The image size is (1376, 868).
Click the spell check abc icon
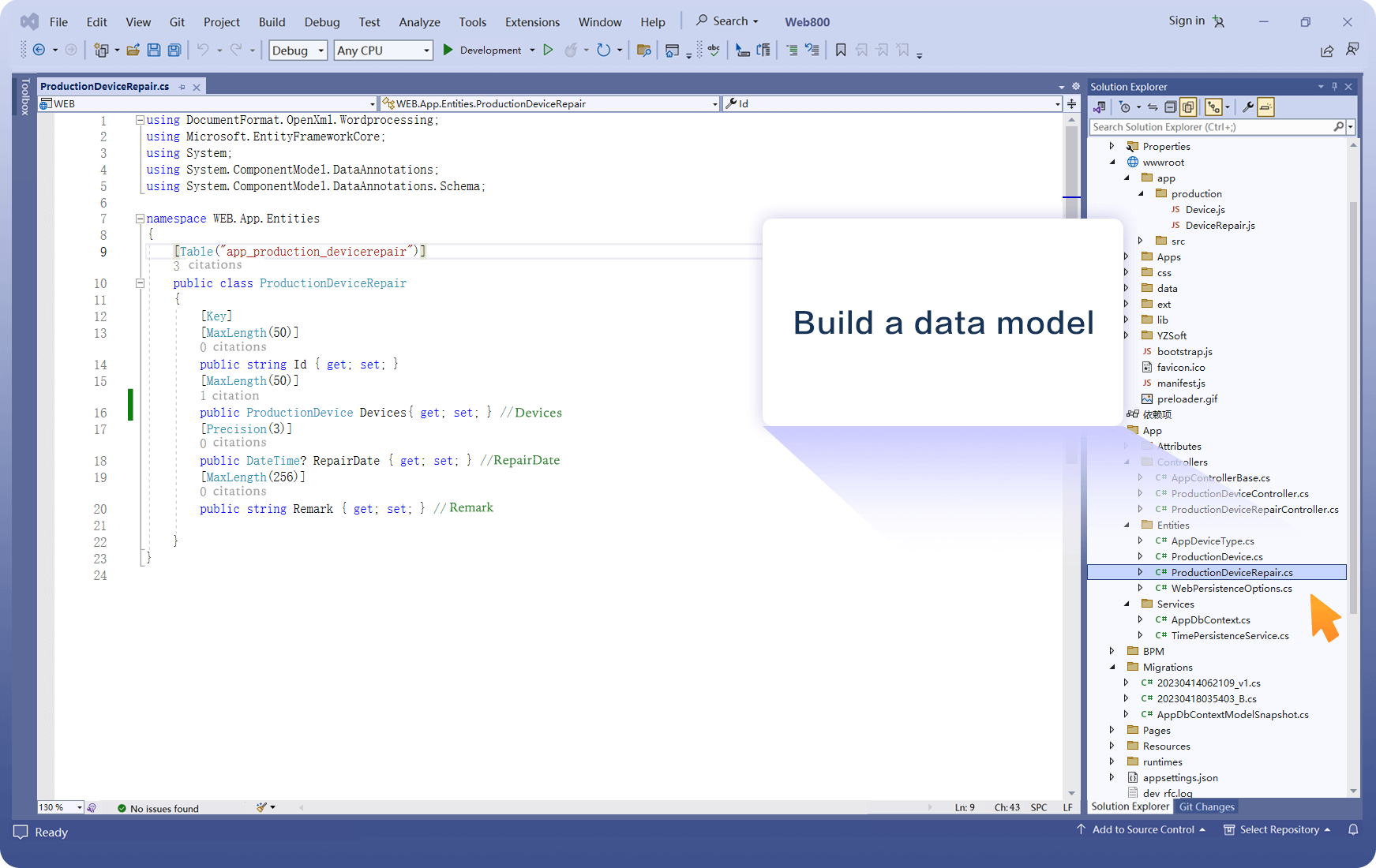(714, 50)
